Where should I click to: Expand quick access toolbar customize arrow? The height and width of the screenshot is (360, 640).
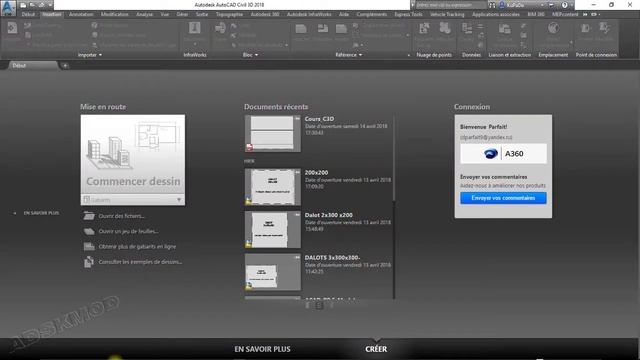[x=51, y=5]
